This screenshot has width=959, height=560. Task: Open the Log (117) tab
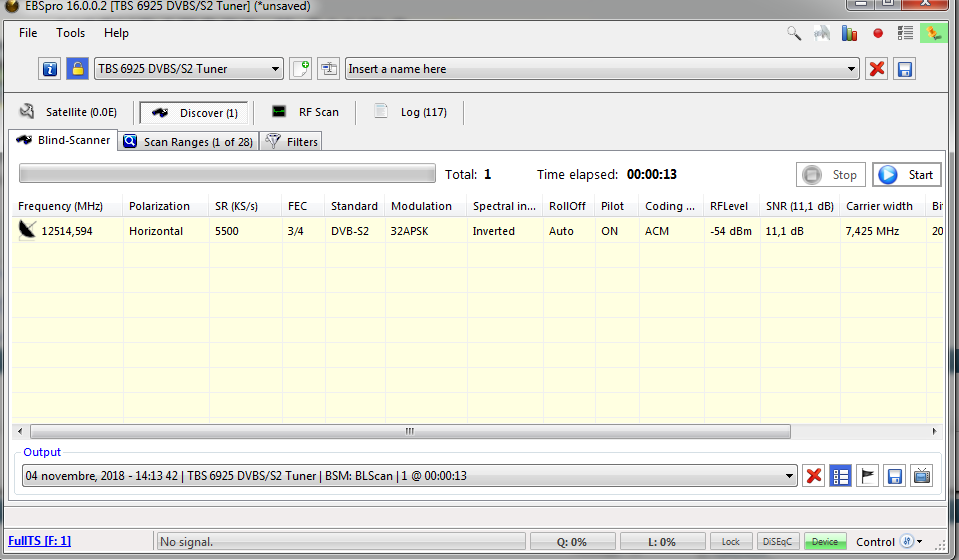coord(410,112)
